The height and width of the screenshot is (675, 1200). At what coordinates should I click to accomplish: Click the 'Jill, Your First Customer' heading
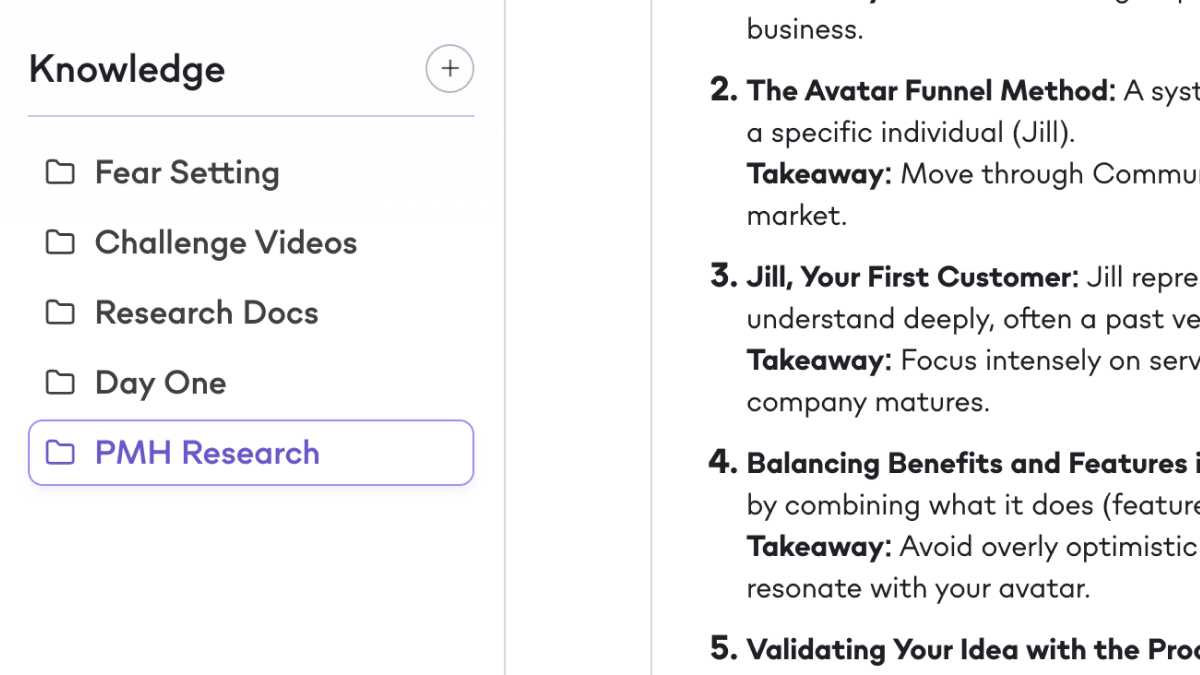tap(912, 277)
